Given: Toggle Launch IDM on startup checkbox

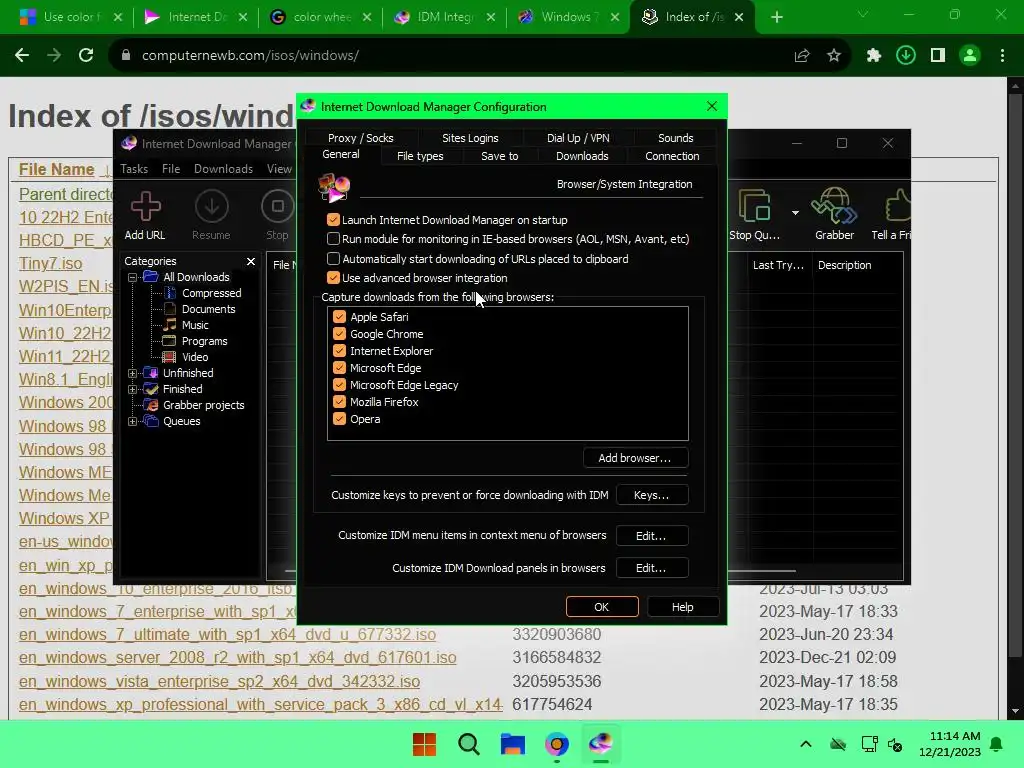Looking at the screenshot, I should click(x=333, y=219).
